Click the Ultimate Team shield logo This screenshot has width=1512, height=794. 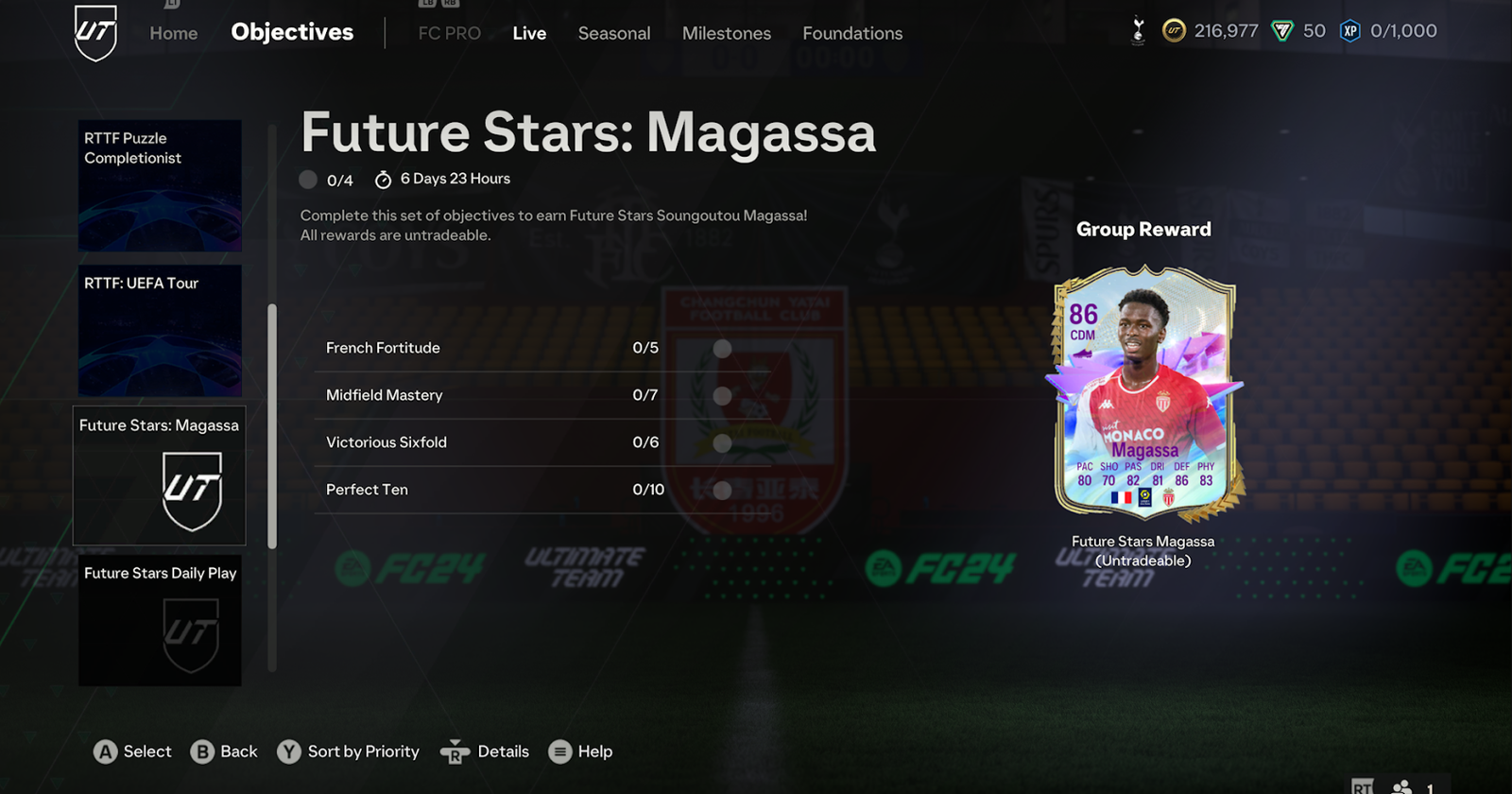pyautogui.click(x=95, y=32)
